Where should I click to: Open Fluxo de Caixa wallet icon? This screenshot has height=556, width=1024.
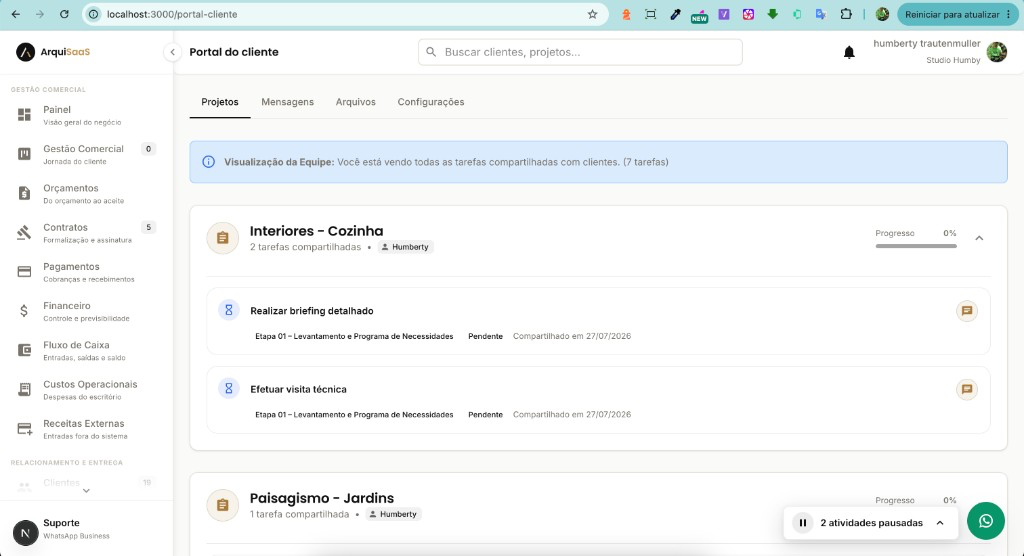24,350
